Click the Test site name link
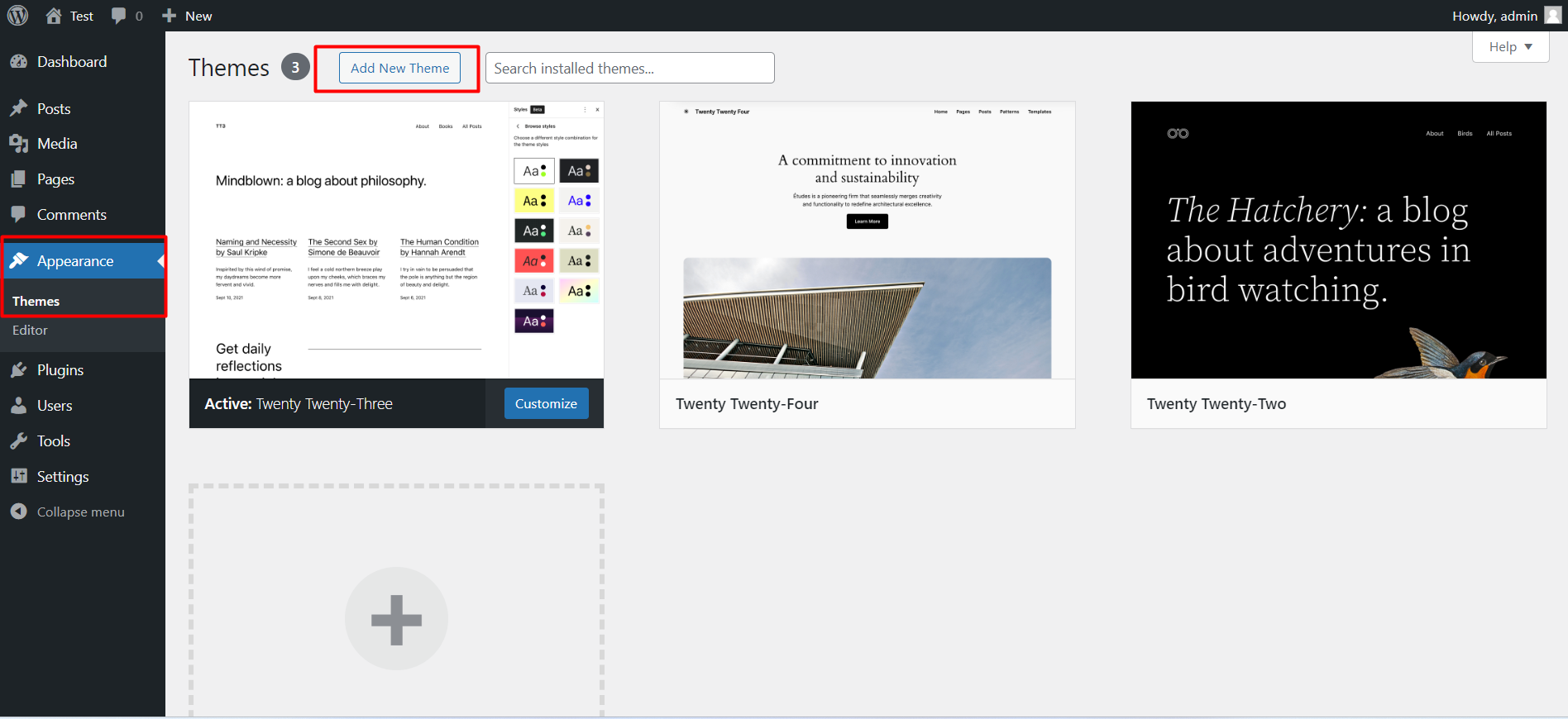This screenshot has height=719, width=1568. 81,16
